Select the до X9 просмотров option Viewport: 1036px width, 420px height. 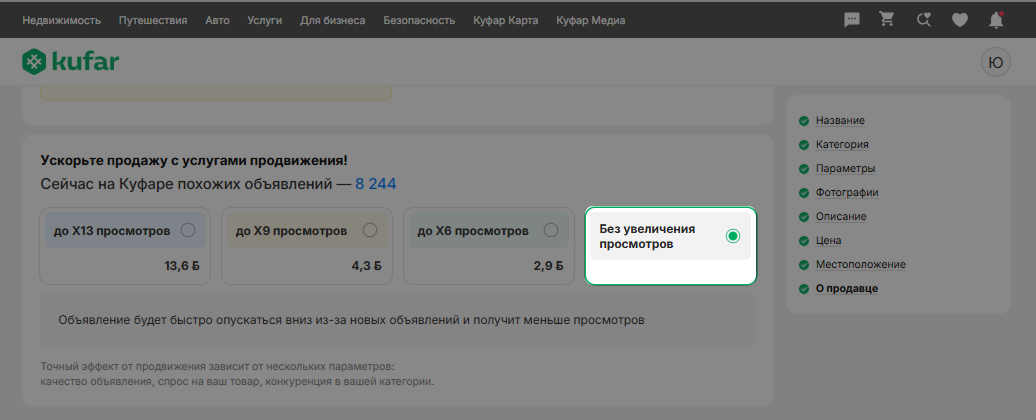307,246
